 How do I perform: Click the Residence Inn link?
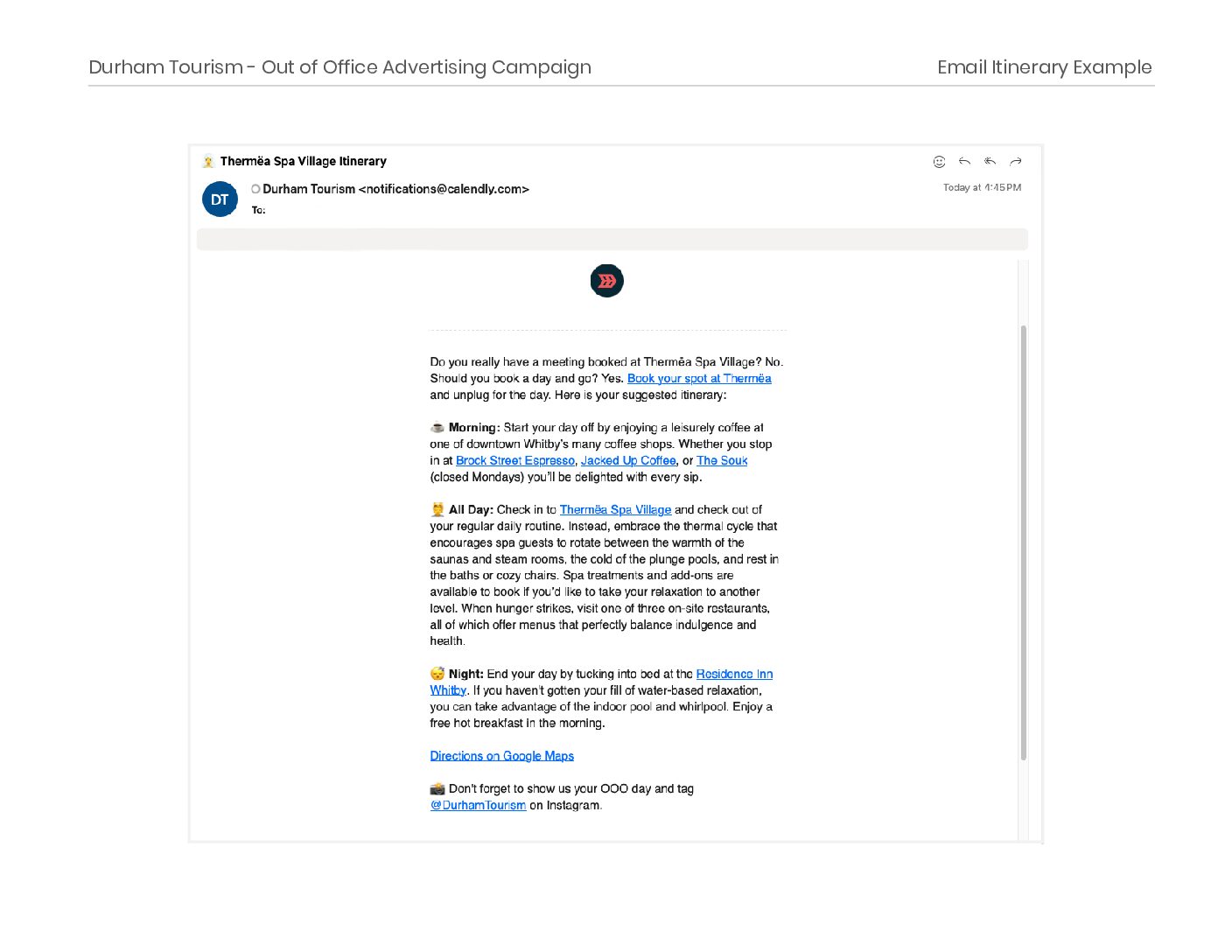point(733,675)
